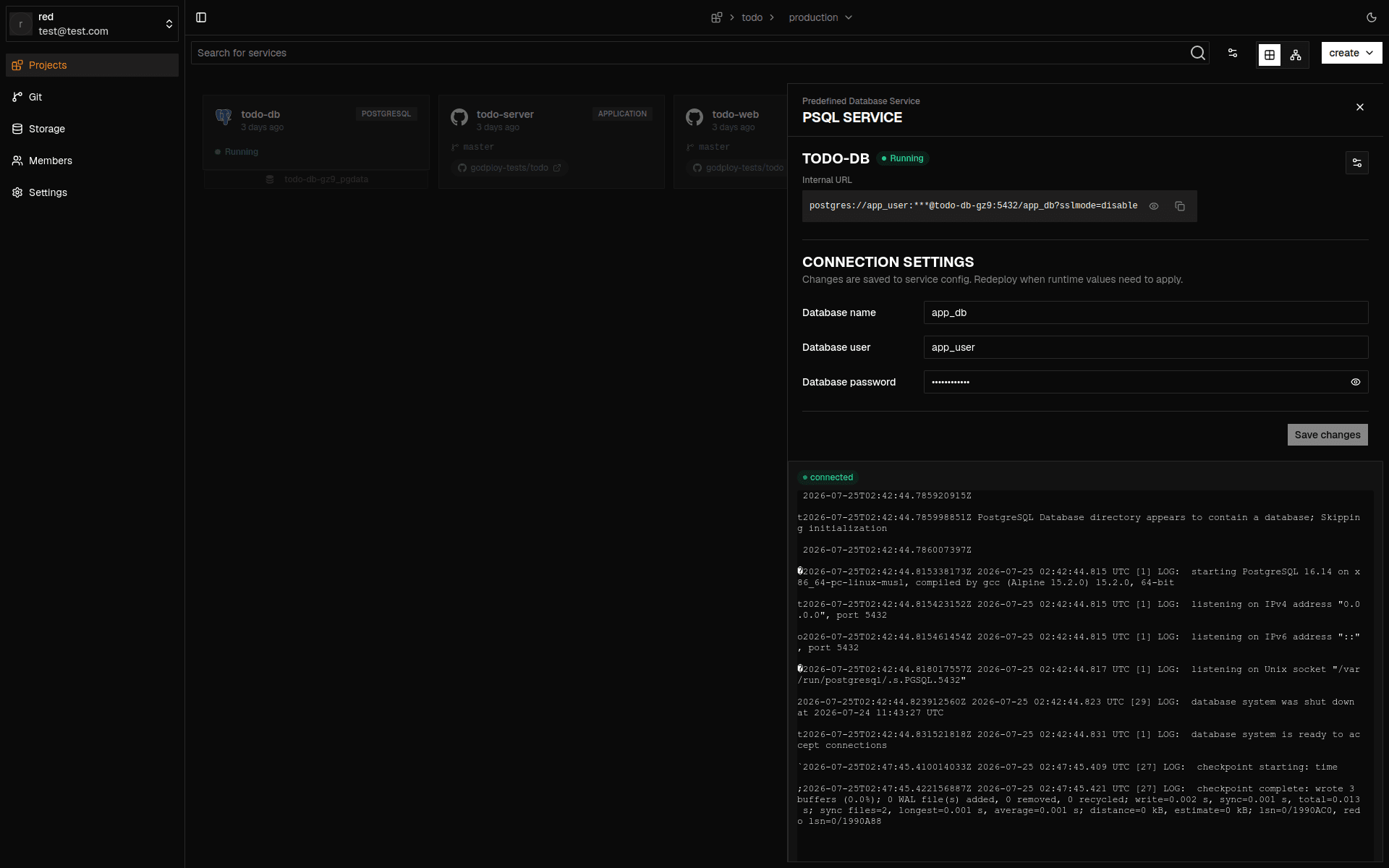Open Members in the sidebar
Viewport: 1389px width, 868px height.
pos(92,161)
